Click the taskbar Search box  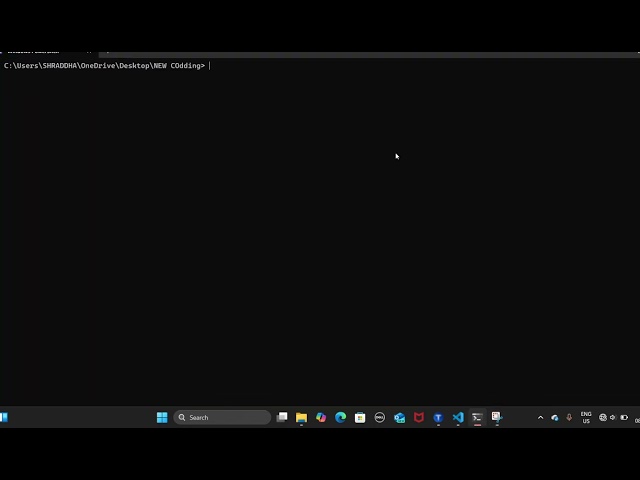(222, 417)
